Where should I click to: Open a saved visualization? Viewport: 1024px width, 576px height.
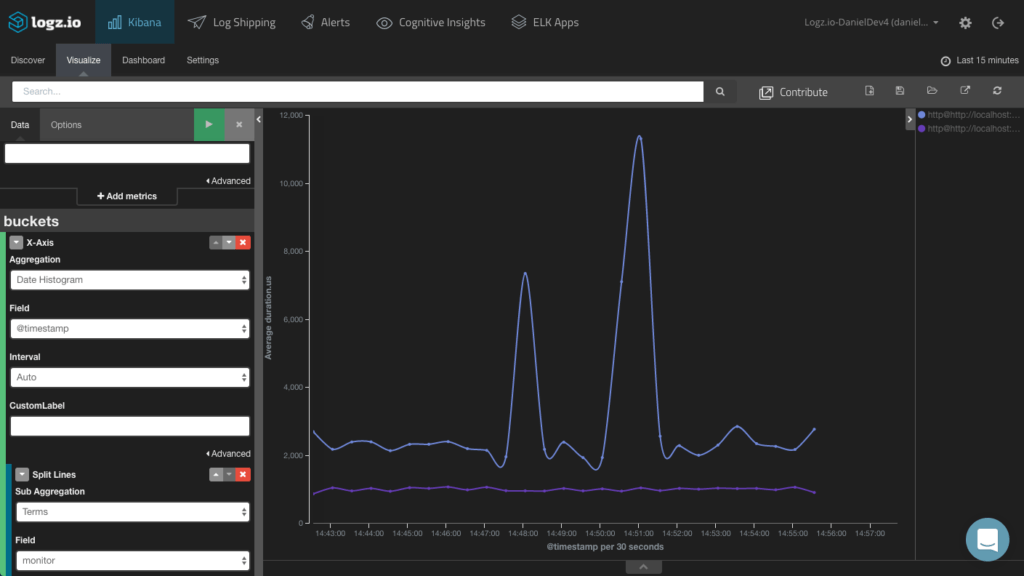coord(931,90)
